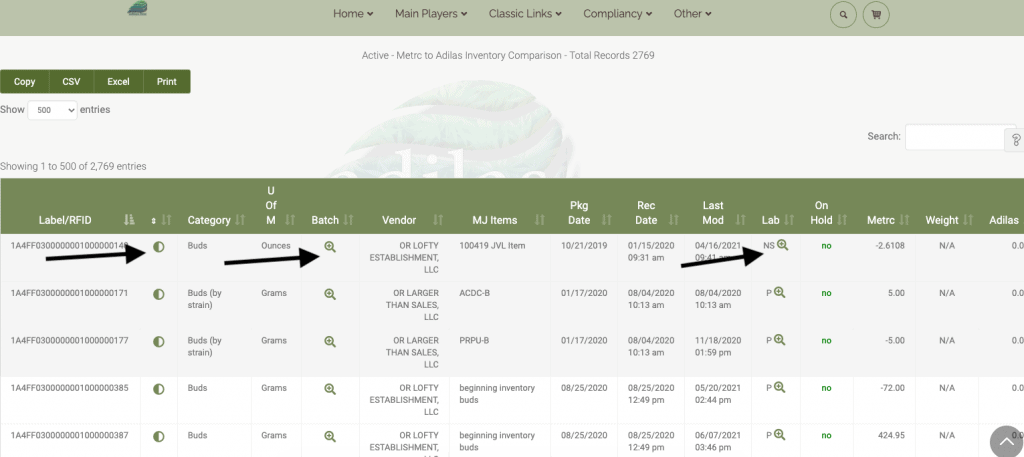Viewport: 1024px width, 457px height.
Task: Click half-circle icon for label ending 385
Action: pos(159,389)
